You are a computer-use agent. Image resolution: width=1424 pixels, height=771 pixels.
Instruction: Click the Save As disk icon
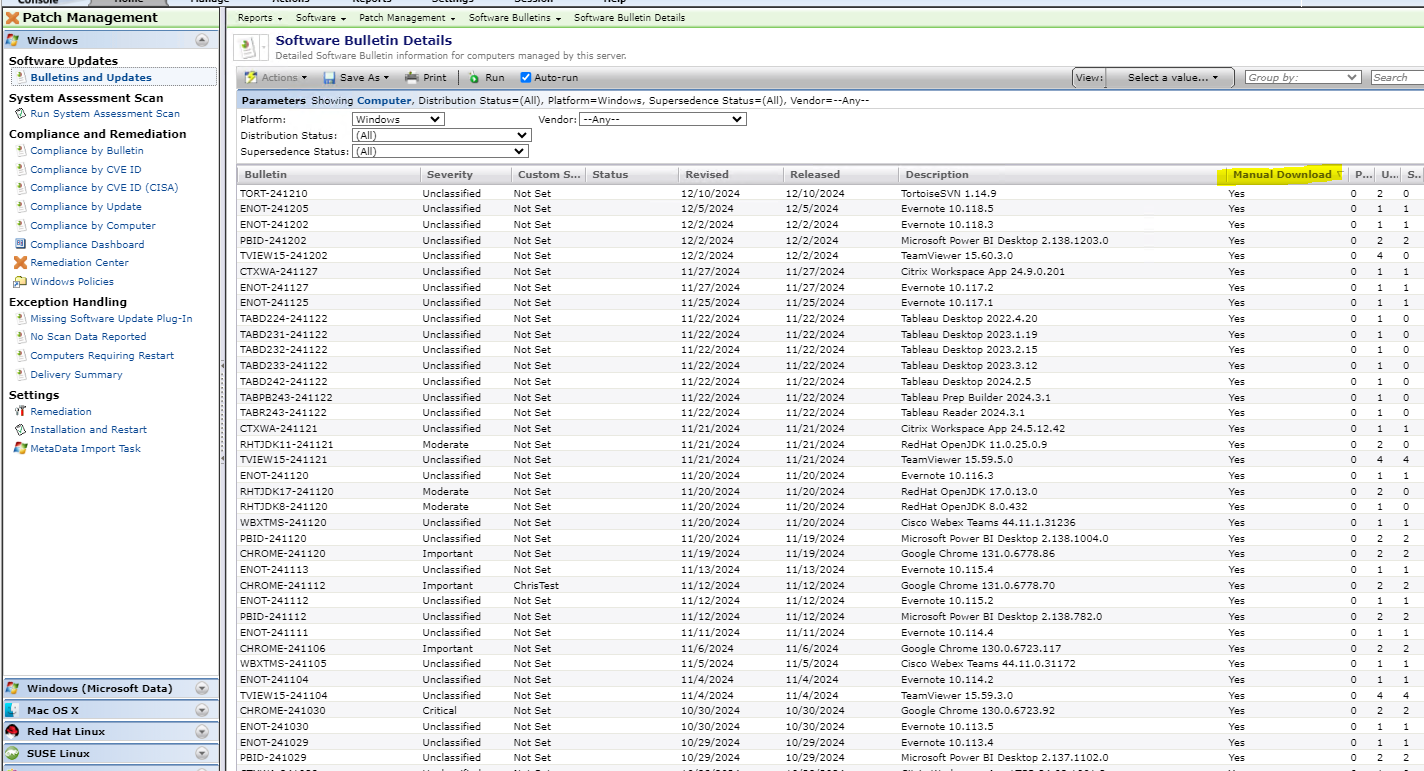click(329, 78)
